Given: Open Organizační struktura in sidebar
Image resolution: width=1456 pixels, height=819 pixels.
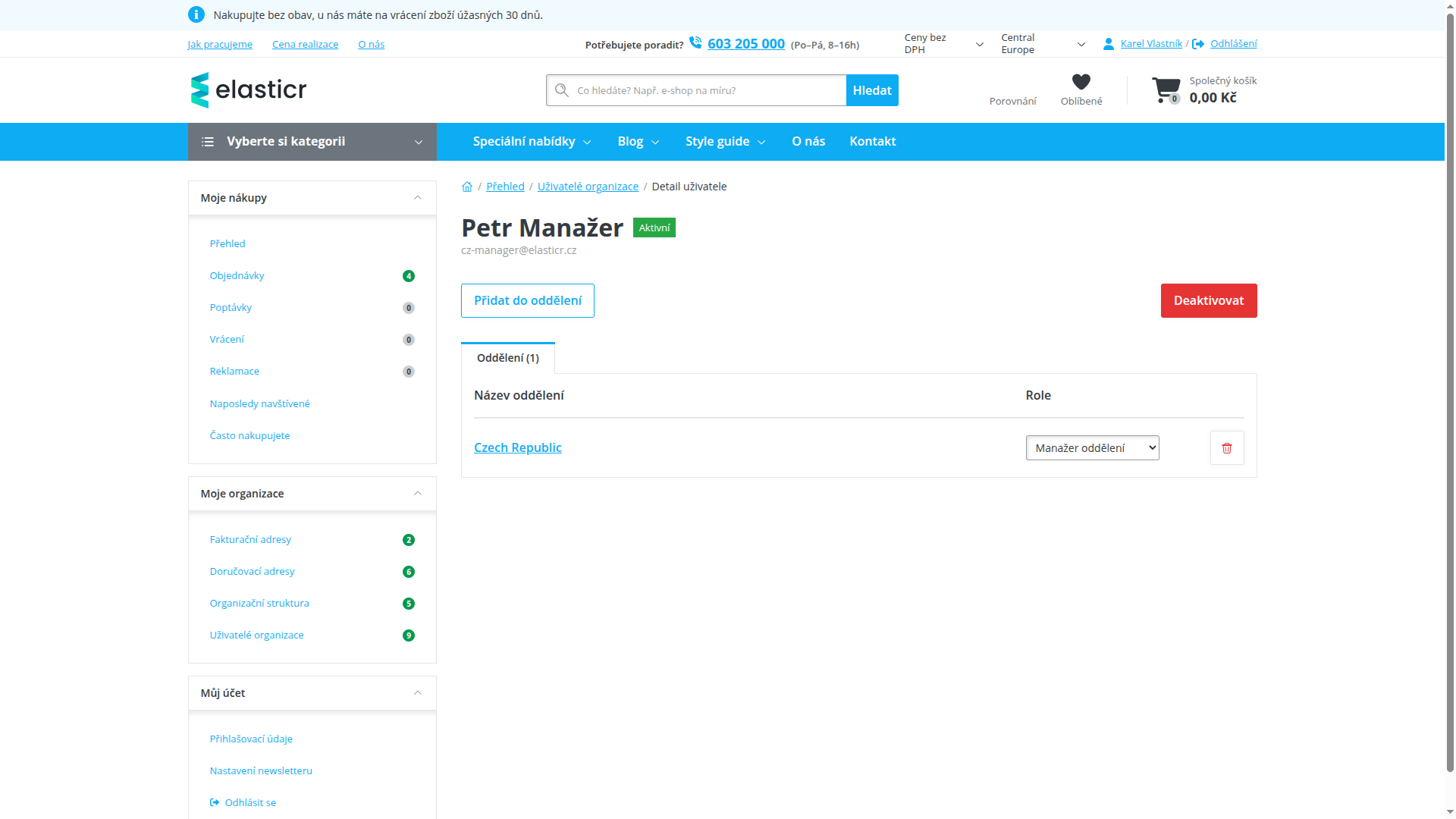Looking at the screenshot, I should tap(259, 604).
